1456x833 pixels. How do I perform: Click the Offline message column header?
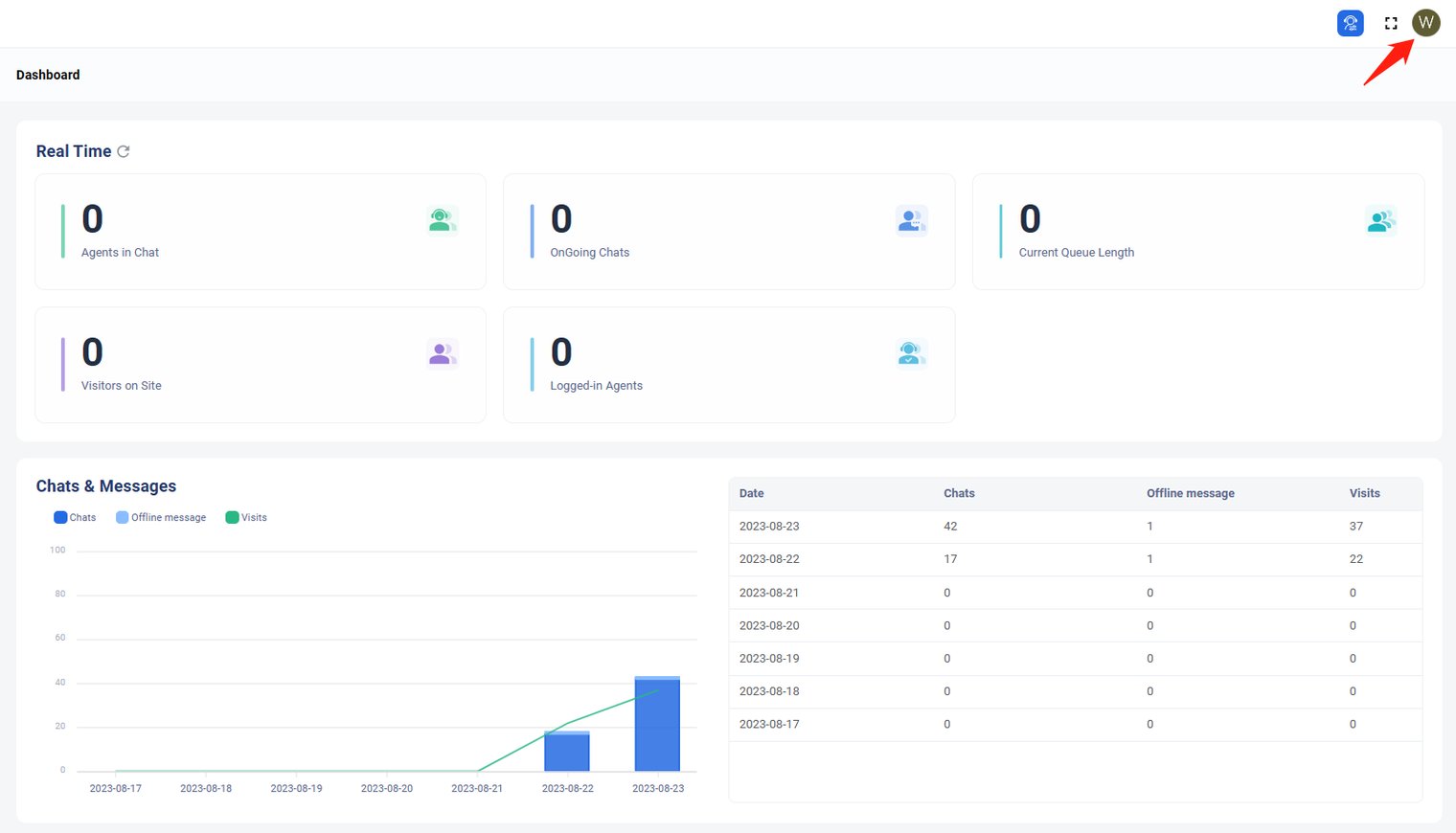tap(1190, 493)
